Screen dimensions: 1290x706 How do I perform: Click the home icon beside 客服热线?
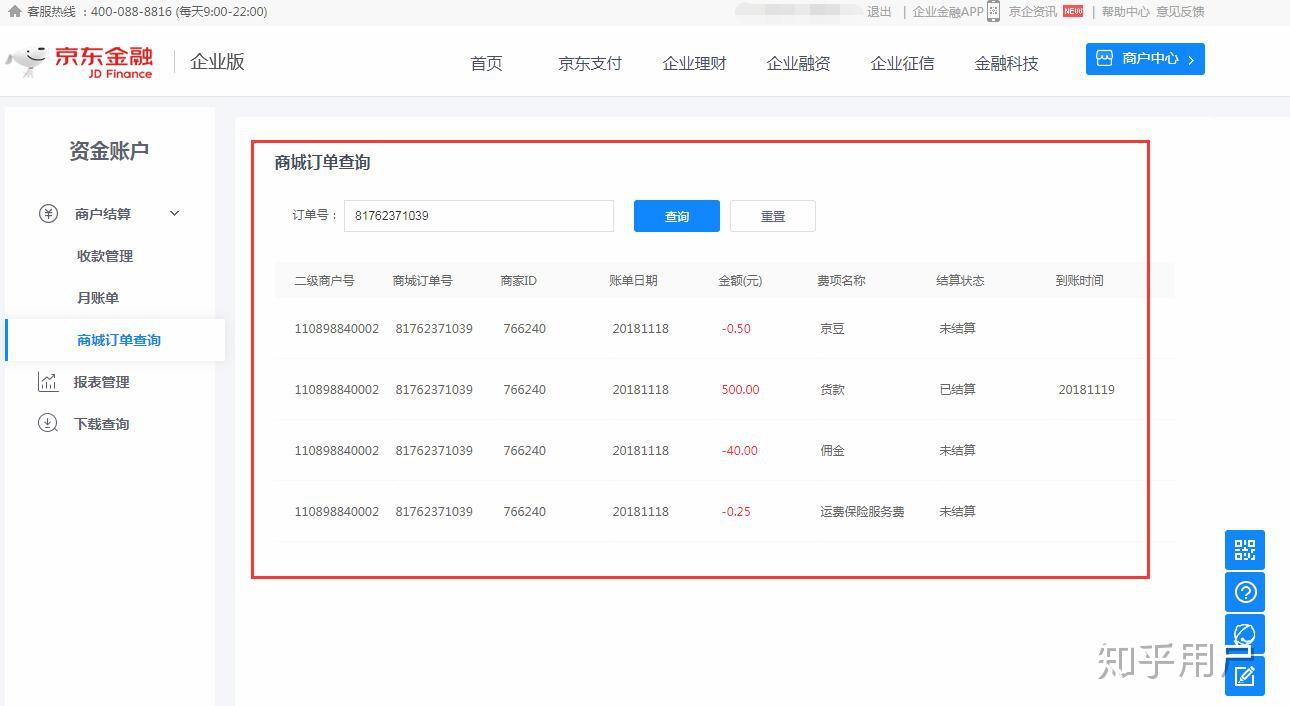[14, 11]
